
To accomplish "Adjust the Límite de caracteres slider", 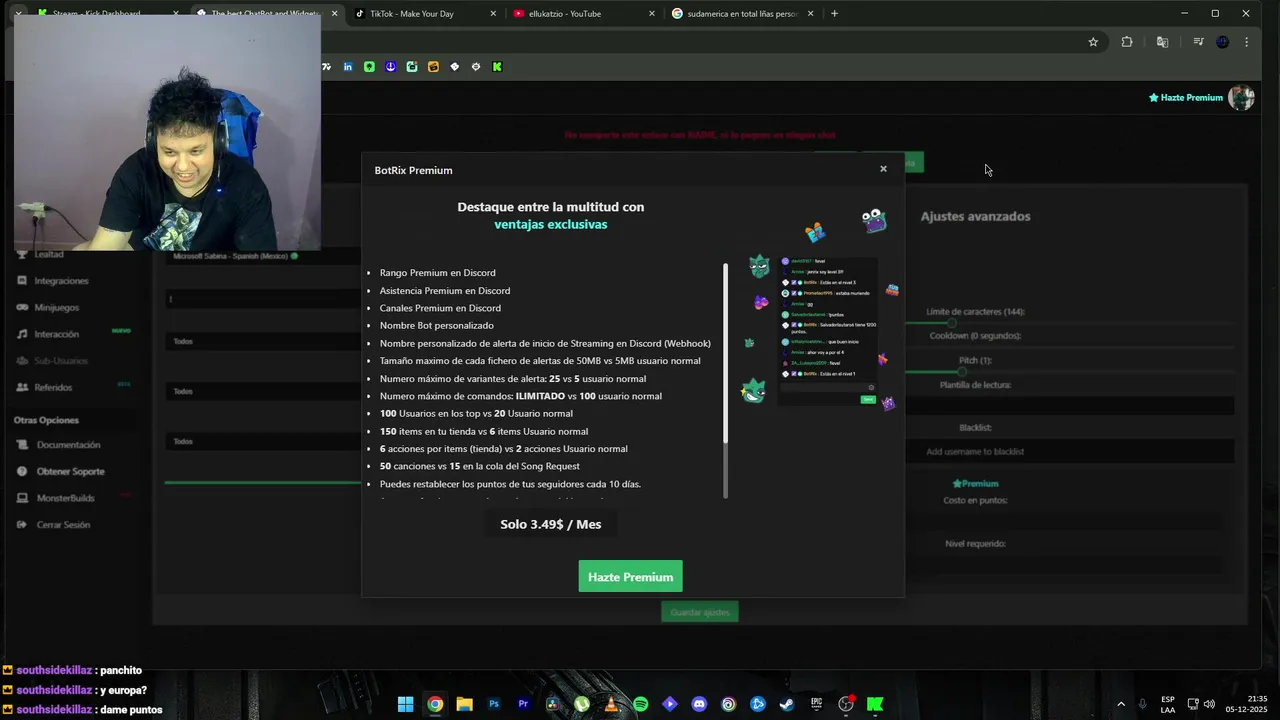I will (x=950, y=323).
